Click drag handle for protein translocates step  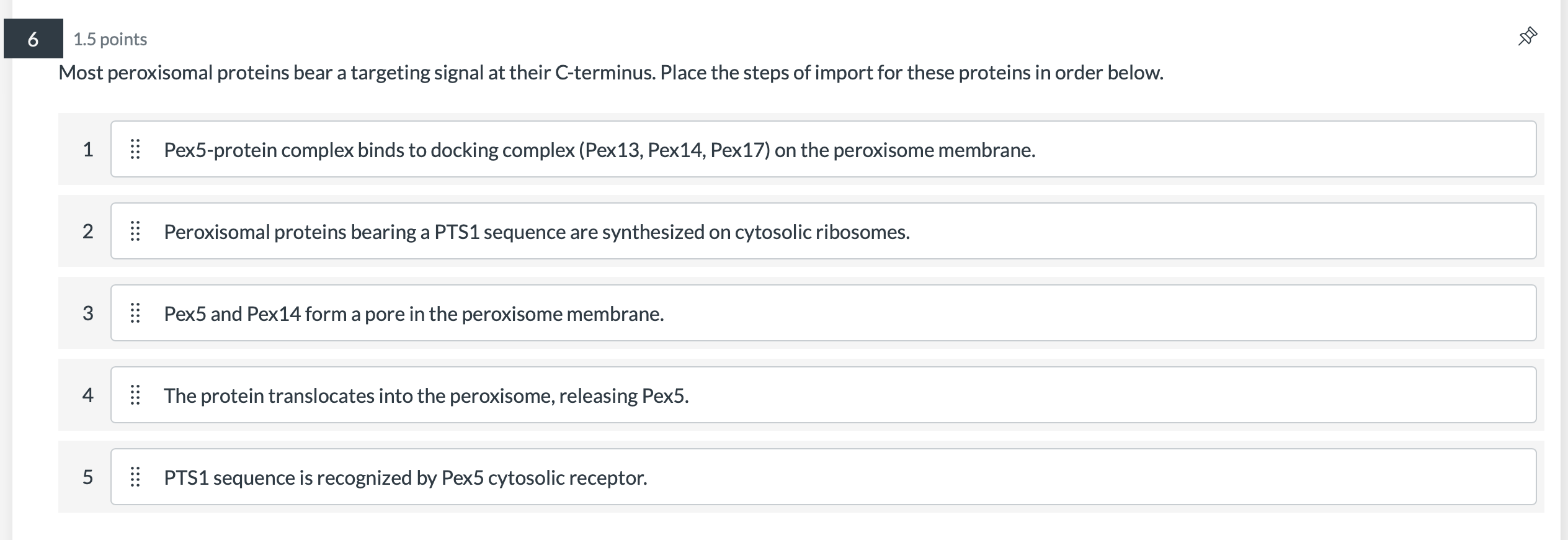[135, 395]
